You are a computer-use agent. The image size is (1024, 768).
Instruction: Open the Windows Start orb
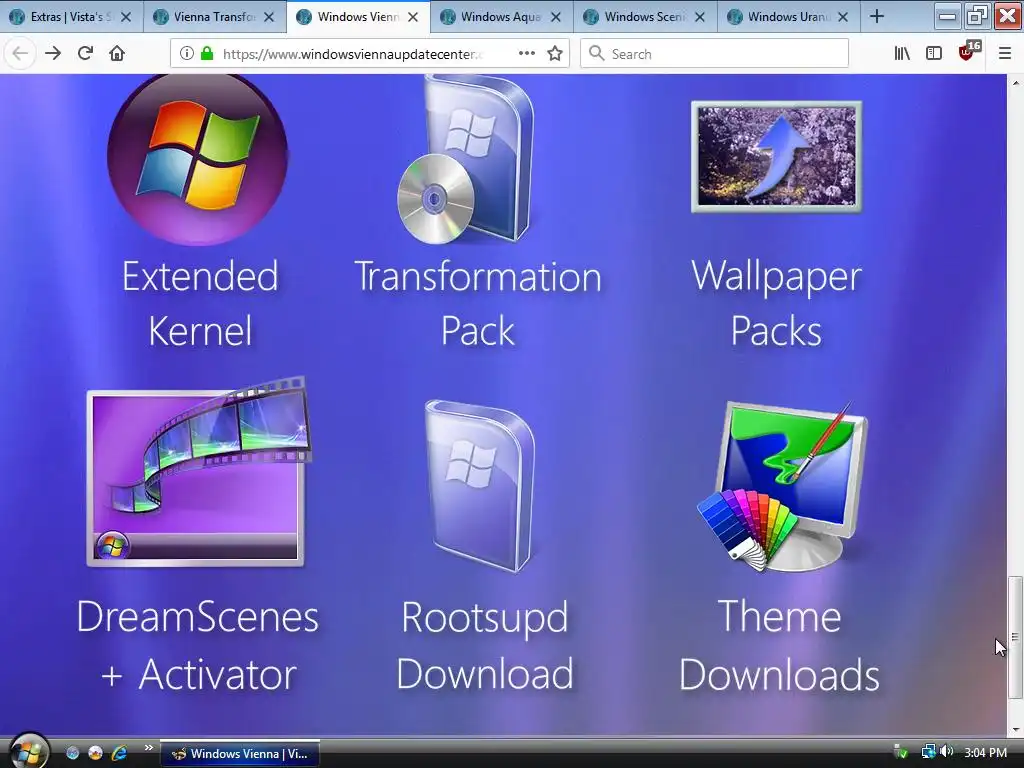pyautogui.click(x=27, y=751)
